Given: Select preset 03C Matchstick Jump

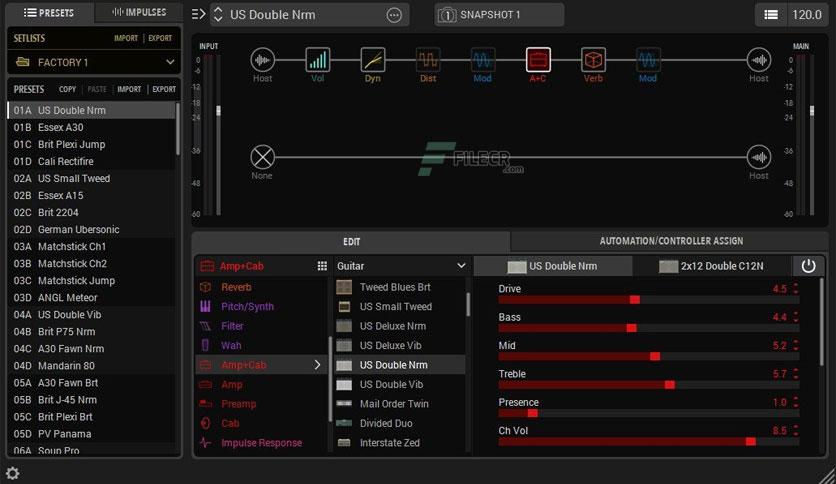Looking at the screenshot, I should (91, 280).
